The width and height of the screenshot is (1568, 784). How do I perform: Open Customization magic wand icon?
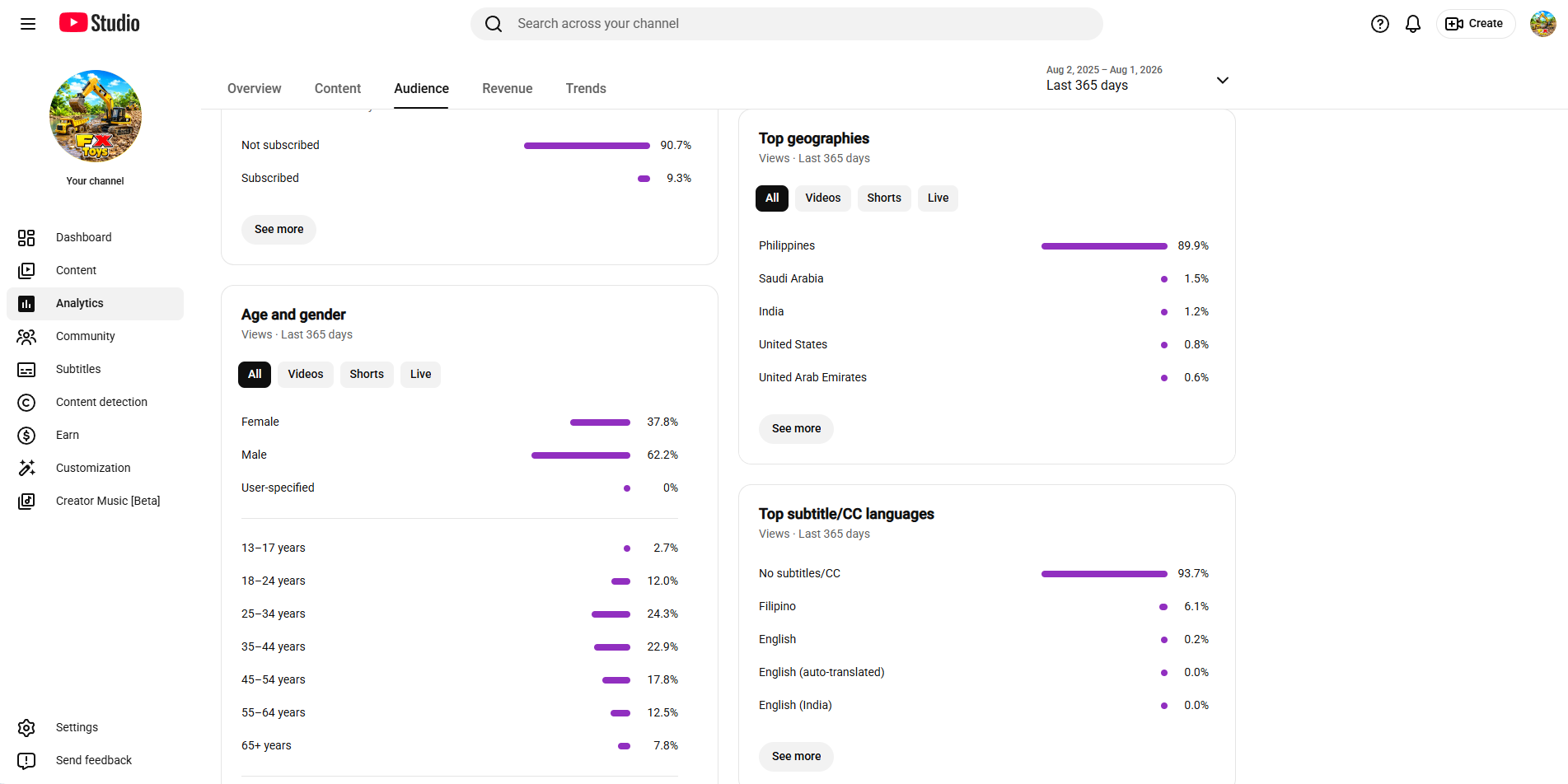(26, 468)
